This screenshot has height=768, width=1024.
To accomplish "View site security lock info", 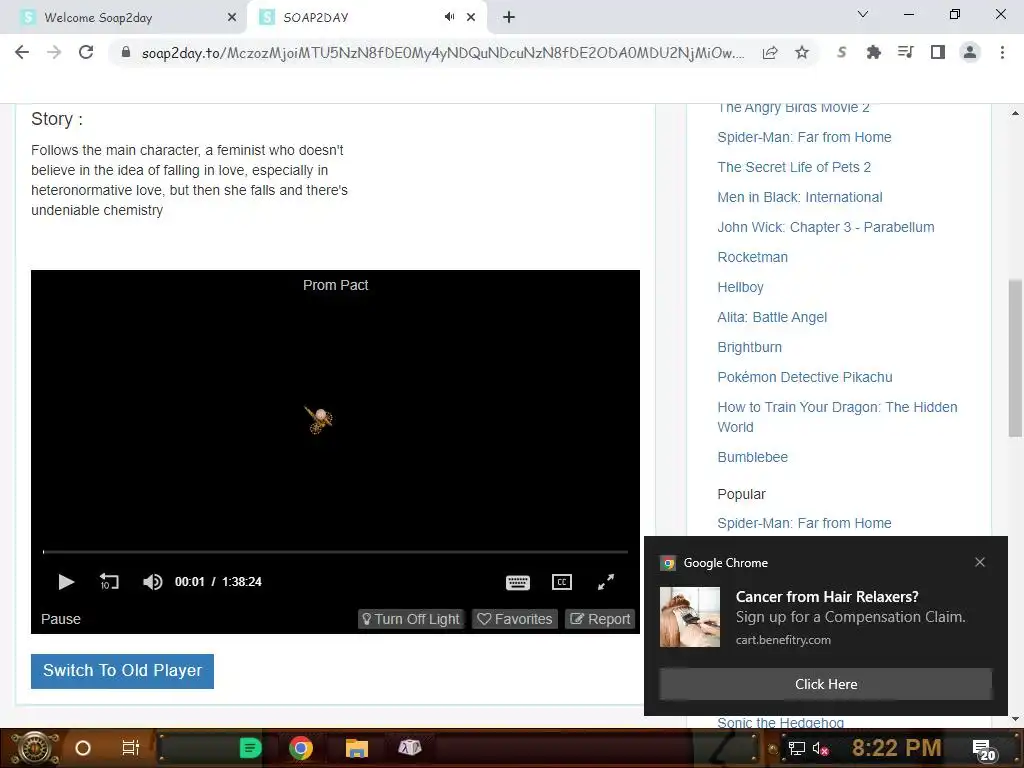I will coord(126,52).
